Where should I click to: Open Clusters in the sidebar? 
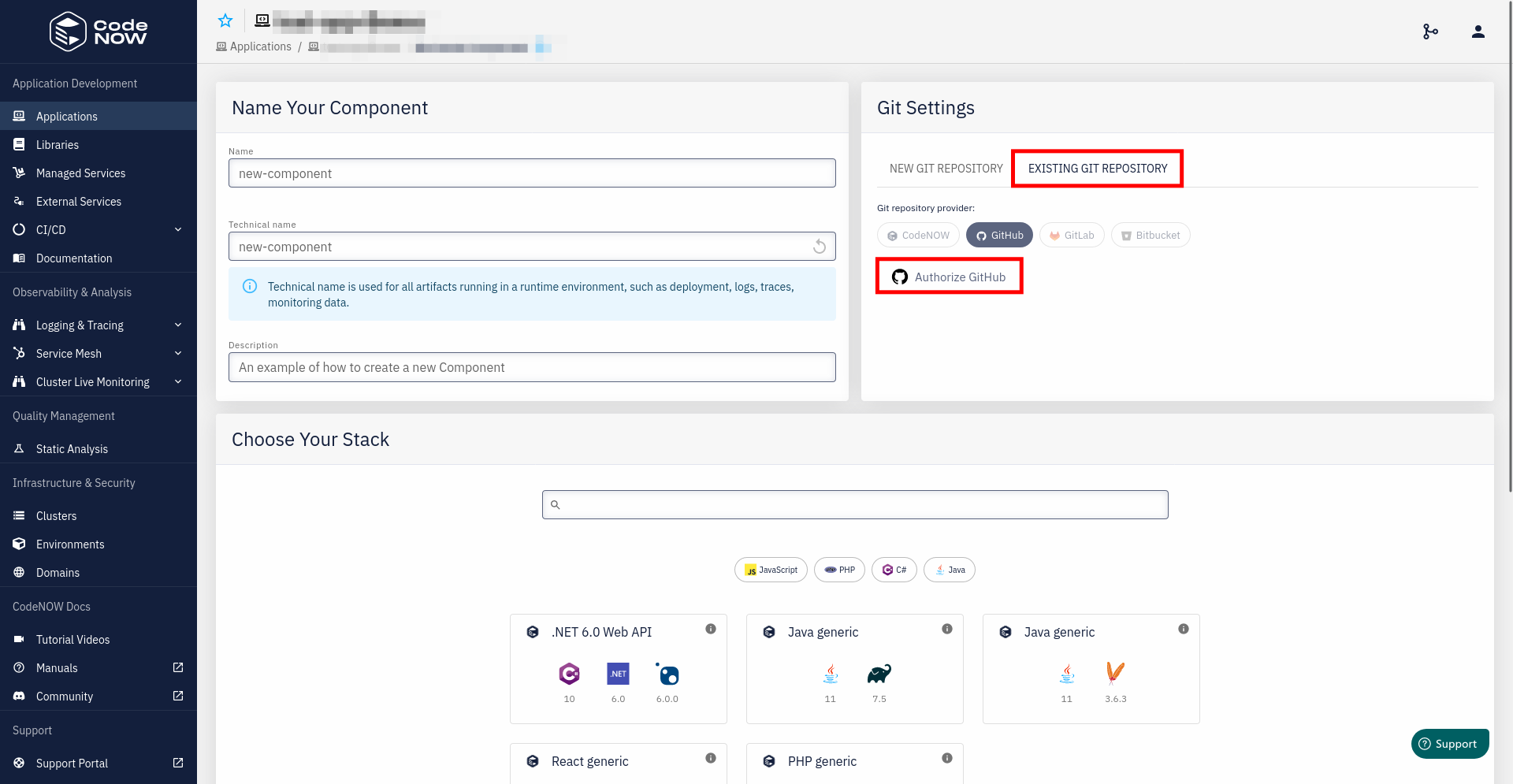tap(99, 515)
